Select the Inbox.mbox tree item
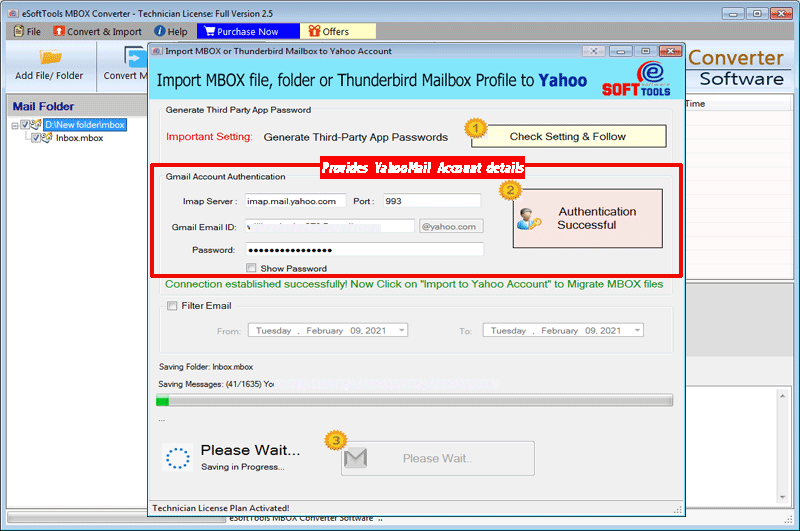This screenshot has width=800, height=531. pyautogui.click(x=80, y=138)
